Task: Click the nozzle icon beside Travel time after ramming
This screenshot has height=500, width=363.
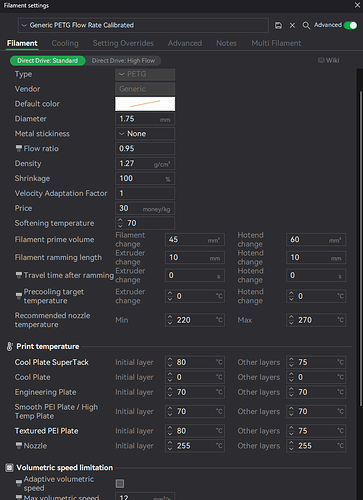Action: [x=19, y=275]
